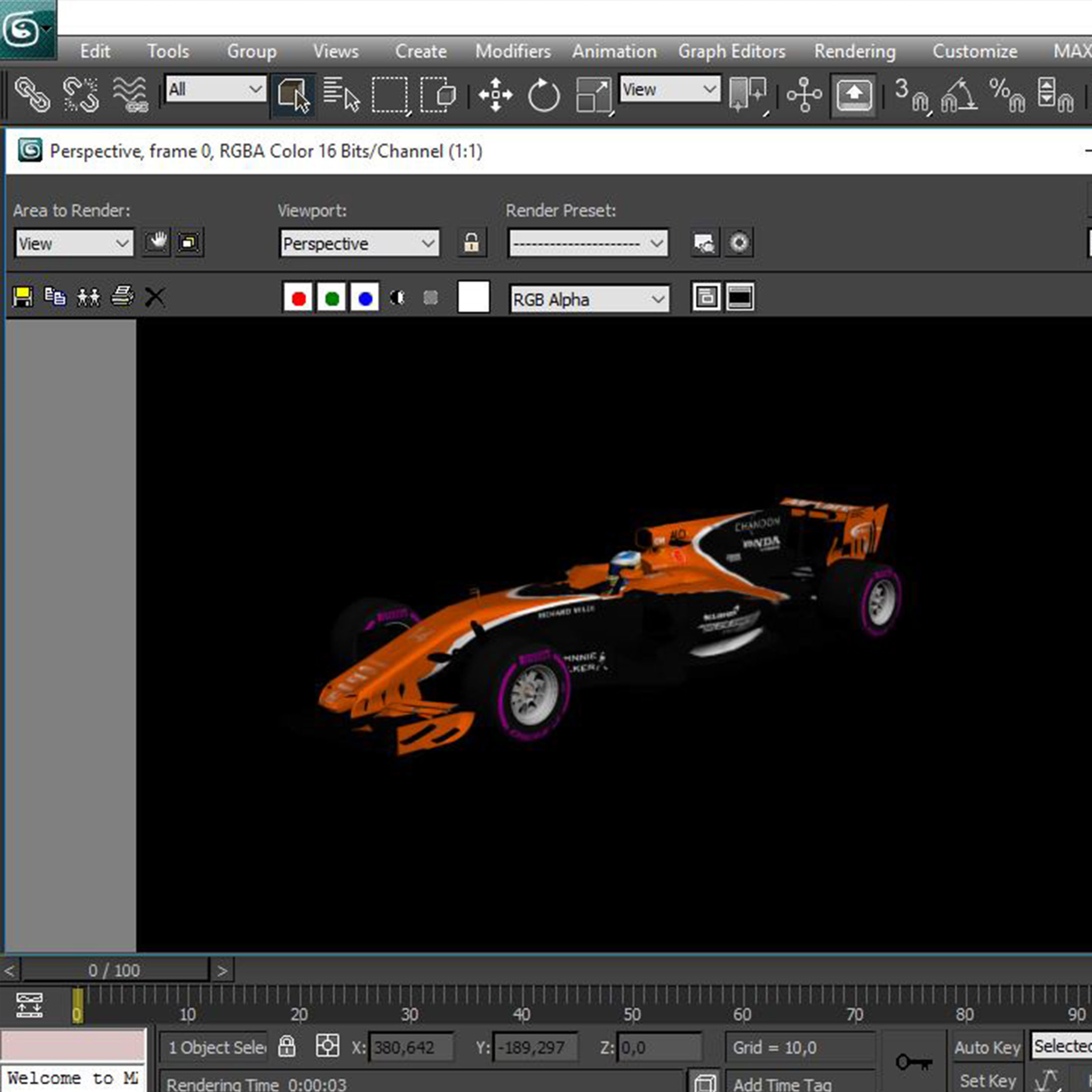Viewport: 1092px width, 1092px height.
Task: Click Bind to Space Warp icon
Action: pos(130,94)
